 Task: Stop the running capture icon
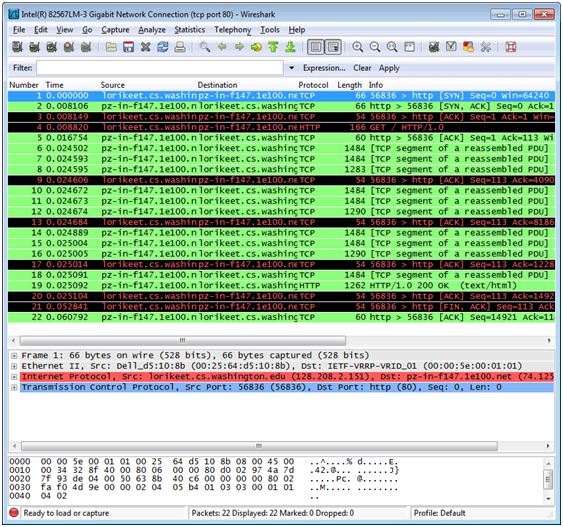point(69,47)
